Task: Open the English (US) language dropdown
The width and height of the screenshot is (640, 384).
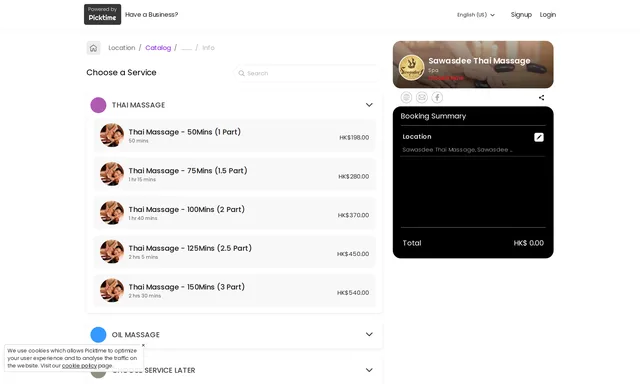Action: (x=476, y=15)
